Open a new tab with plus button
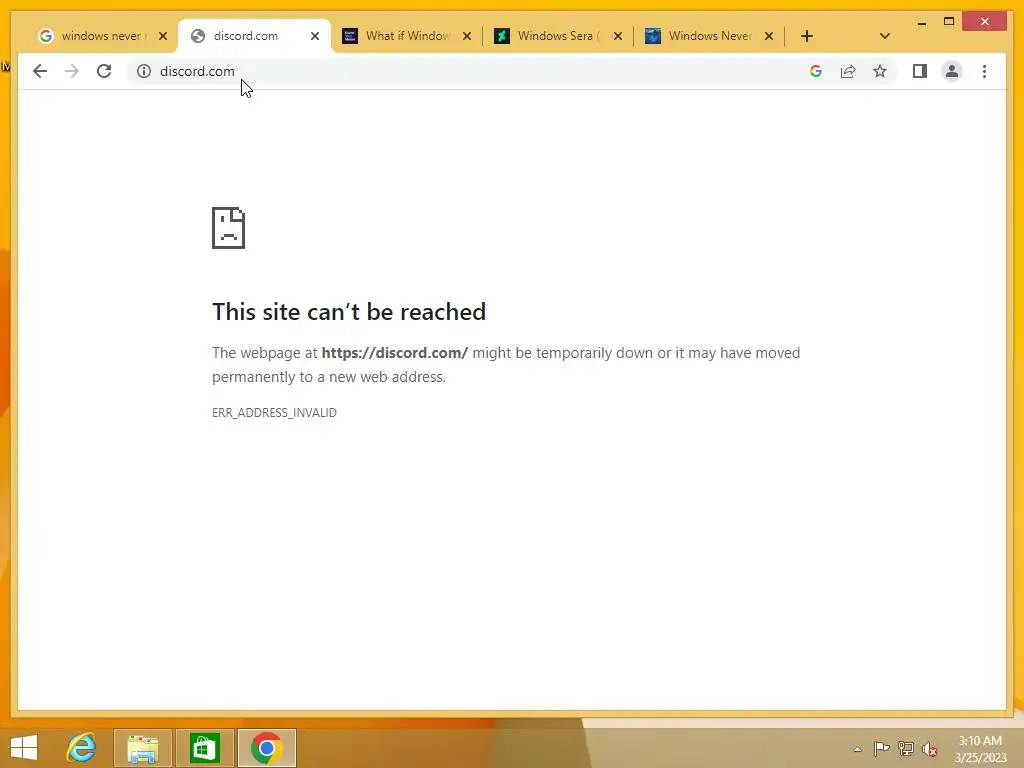 pyautogui.click(x=807, y=36)
